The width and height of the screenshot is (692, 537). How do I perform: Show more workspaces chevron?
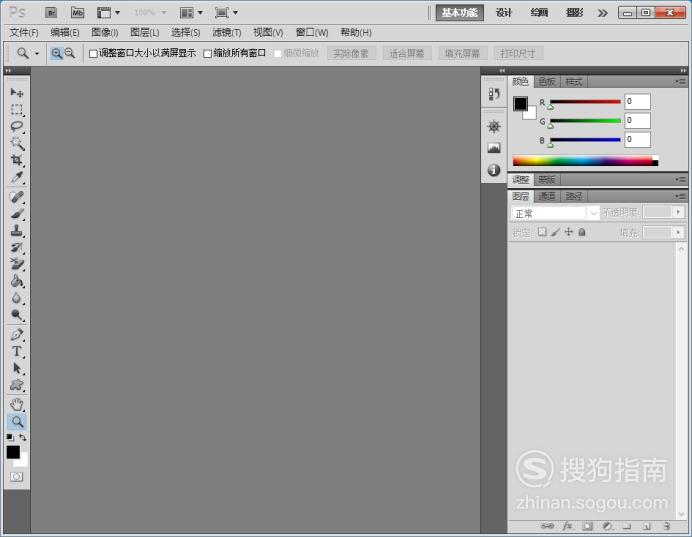[x=602, y=13]
